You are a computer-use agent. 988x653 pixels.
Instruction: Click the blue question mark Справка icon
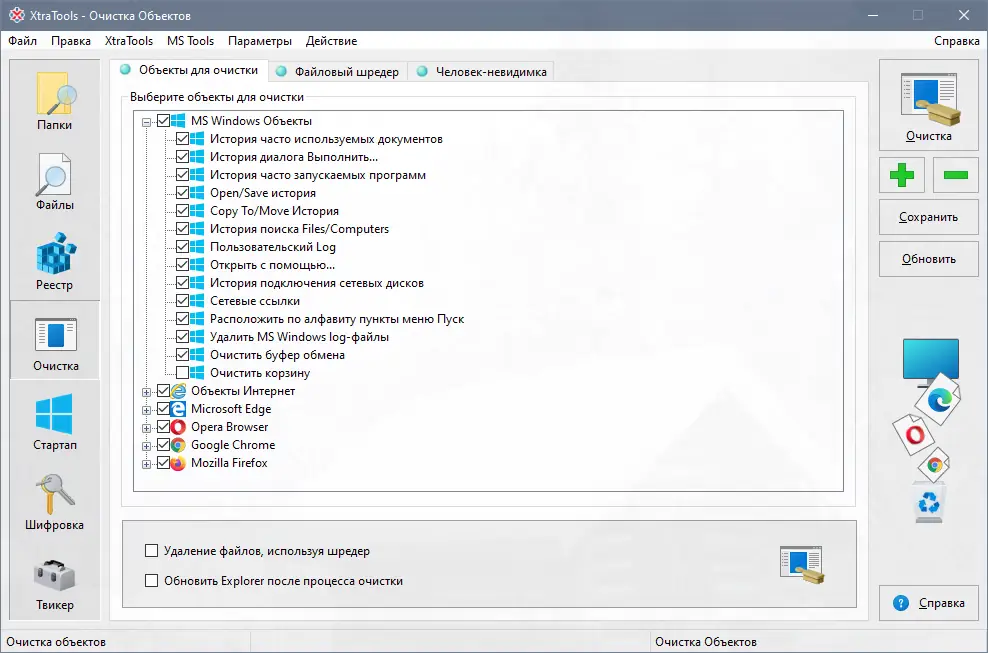901,603
